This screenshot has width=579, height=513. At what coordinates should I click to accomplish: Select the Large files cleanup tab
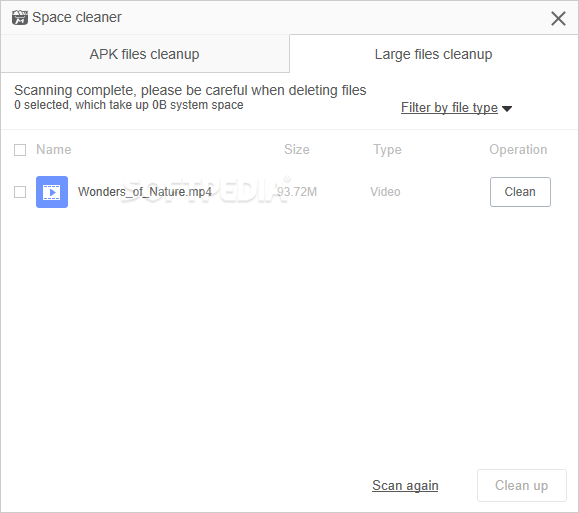click(434, 54)
